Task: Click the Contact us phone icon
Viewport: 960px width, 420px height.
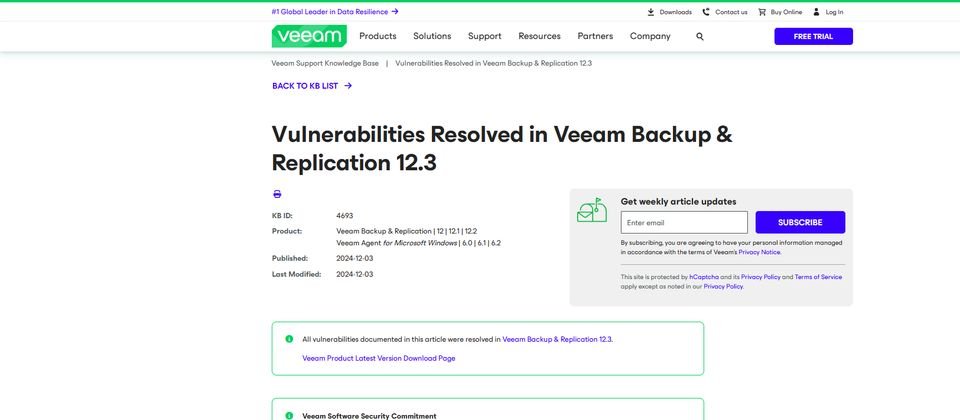Action: [706, 12]
